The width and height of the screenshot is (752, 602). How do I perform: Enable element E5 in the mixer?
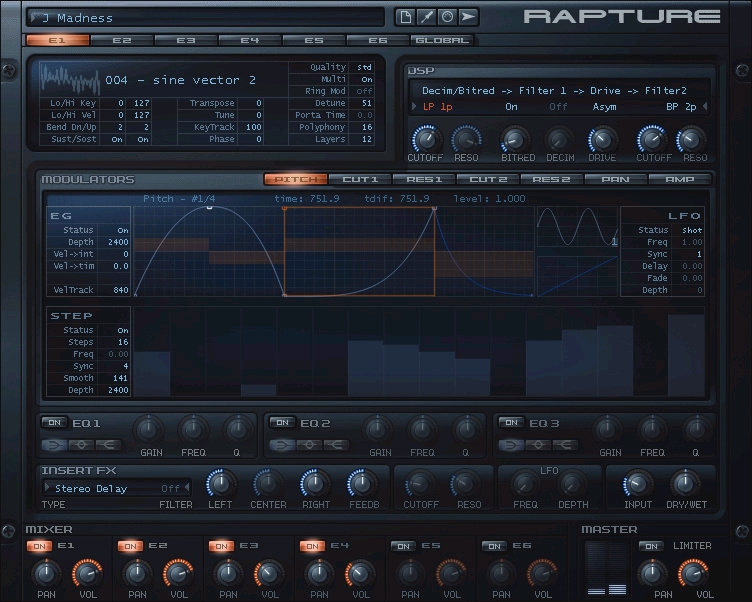[x=403, y=546]
